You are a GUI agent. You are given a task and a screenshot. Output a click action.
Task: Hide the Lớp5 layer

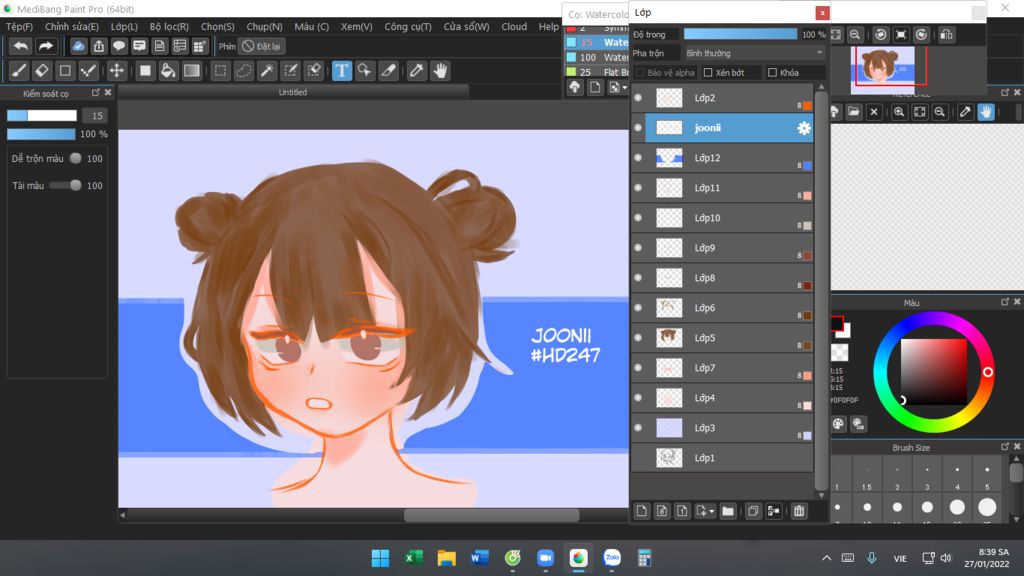(x=638, y=338)
